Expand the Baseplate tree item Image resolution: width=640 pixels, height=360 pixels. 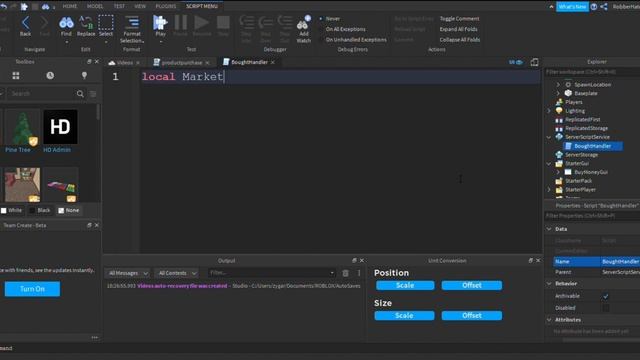coord(558,93)
